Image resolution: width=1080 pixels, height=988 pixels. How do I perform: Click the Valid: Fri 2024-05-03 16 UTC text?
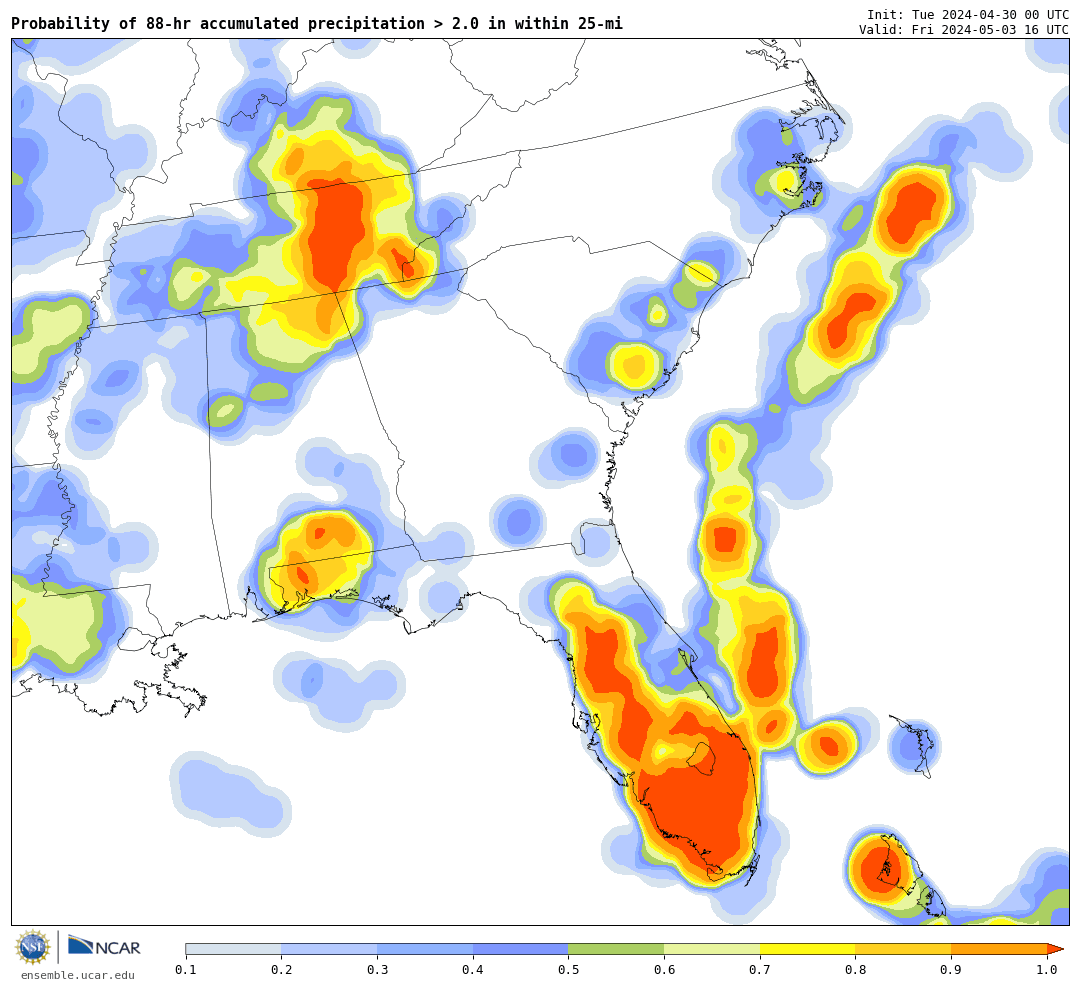(x=964, y=30)
